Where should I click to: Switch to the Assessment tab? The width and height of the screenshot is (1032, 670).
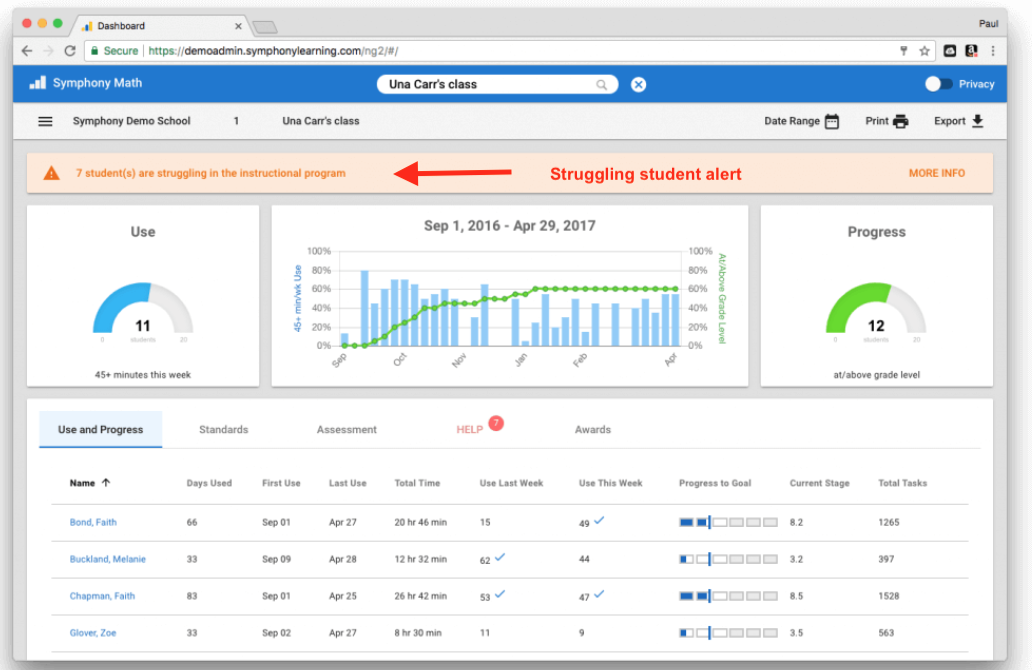tap(347, 429)
